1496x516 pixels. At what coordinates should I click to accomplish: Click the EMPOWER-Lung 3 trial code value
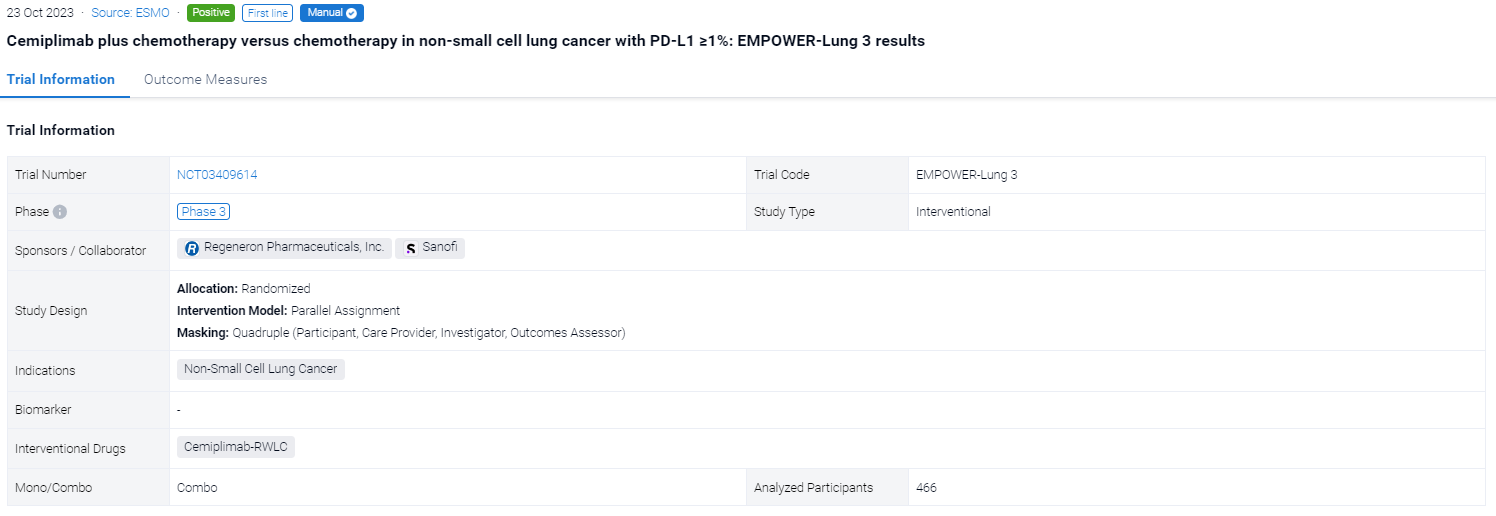966,175
